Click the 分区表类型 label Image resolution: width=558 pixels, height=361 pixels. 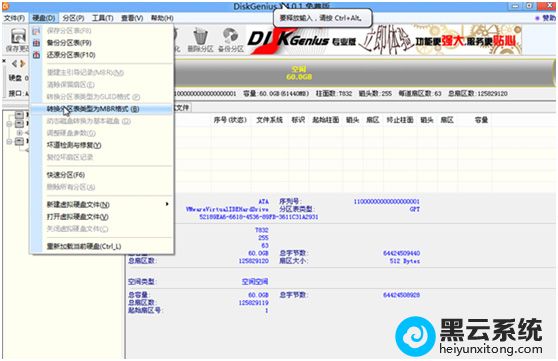click(x=296, y=209)
